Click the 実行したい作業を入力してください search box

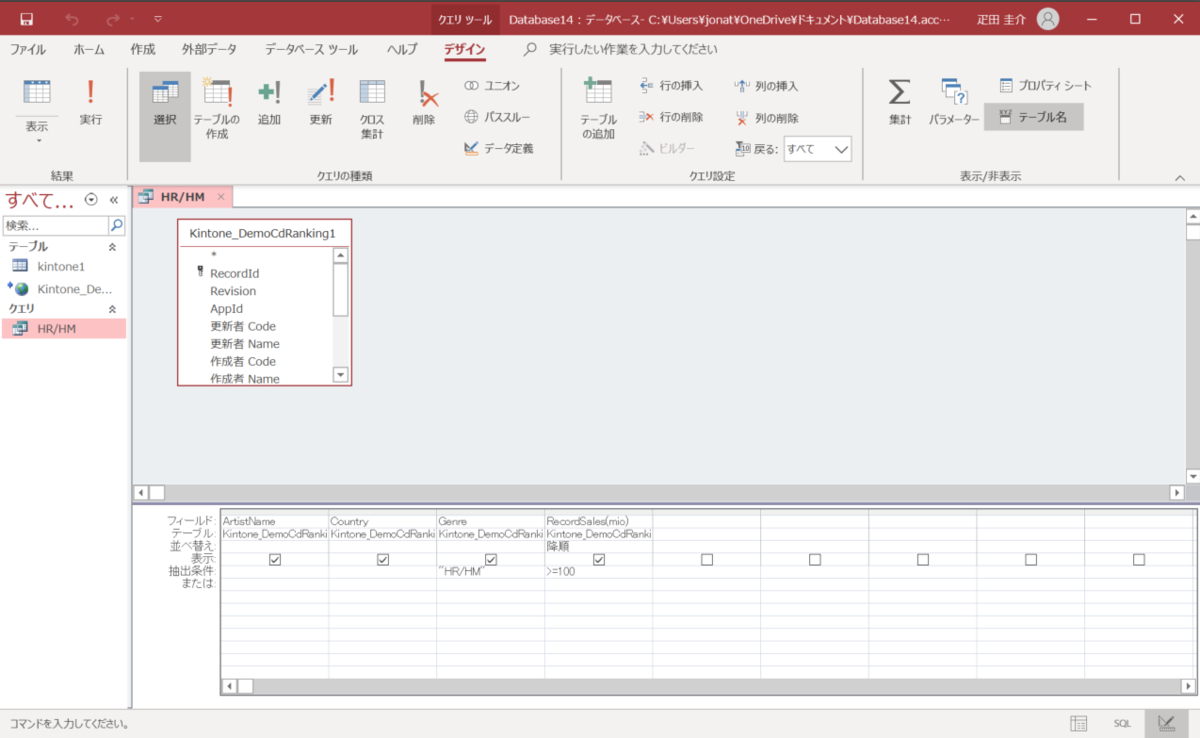[633, 49]
